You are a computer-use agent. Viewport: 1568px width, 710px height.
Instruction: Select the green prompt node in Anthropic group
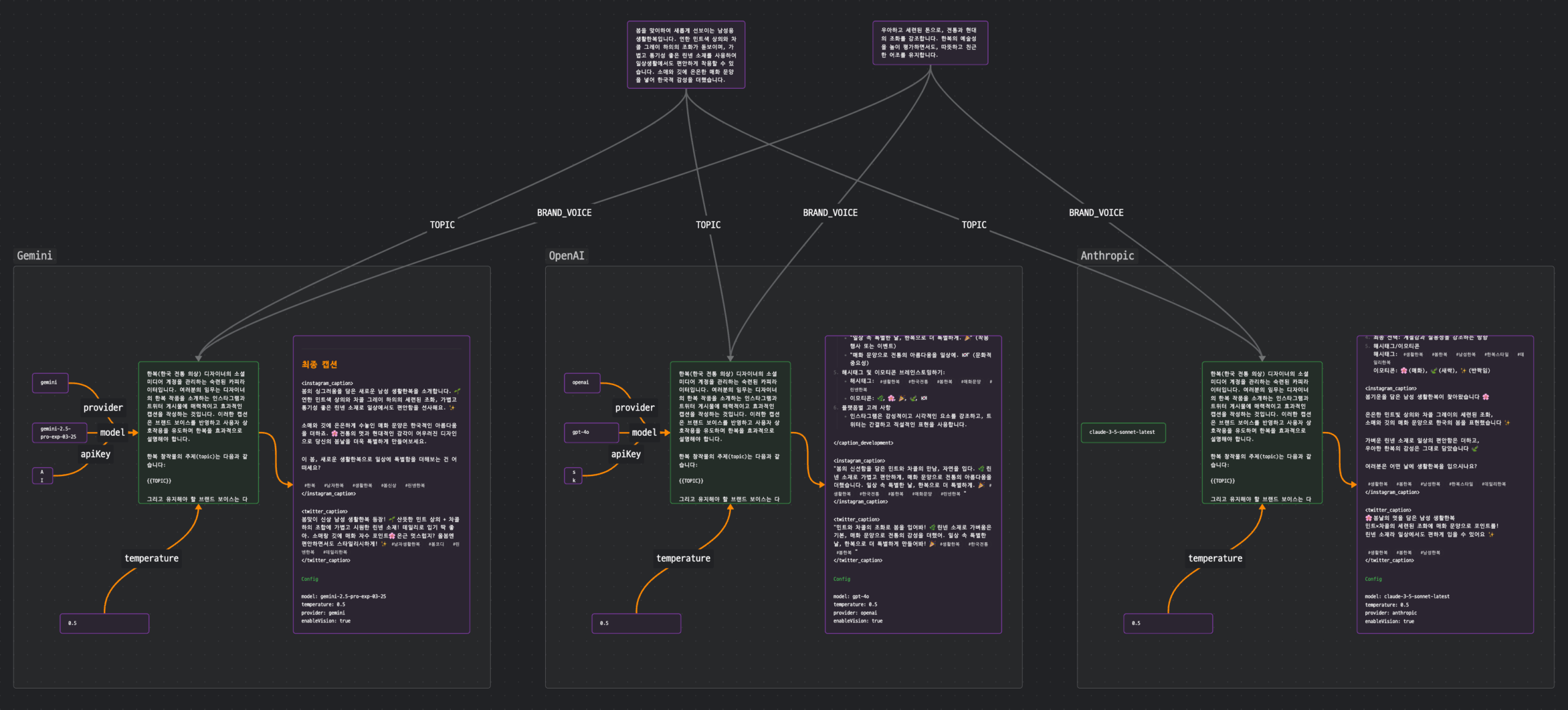tap(1262, 433)
